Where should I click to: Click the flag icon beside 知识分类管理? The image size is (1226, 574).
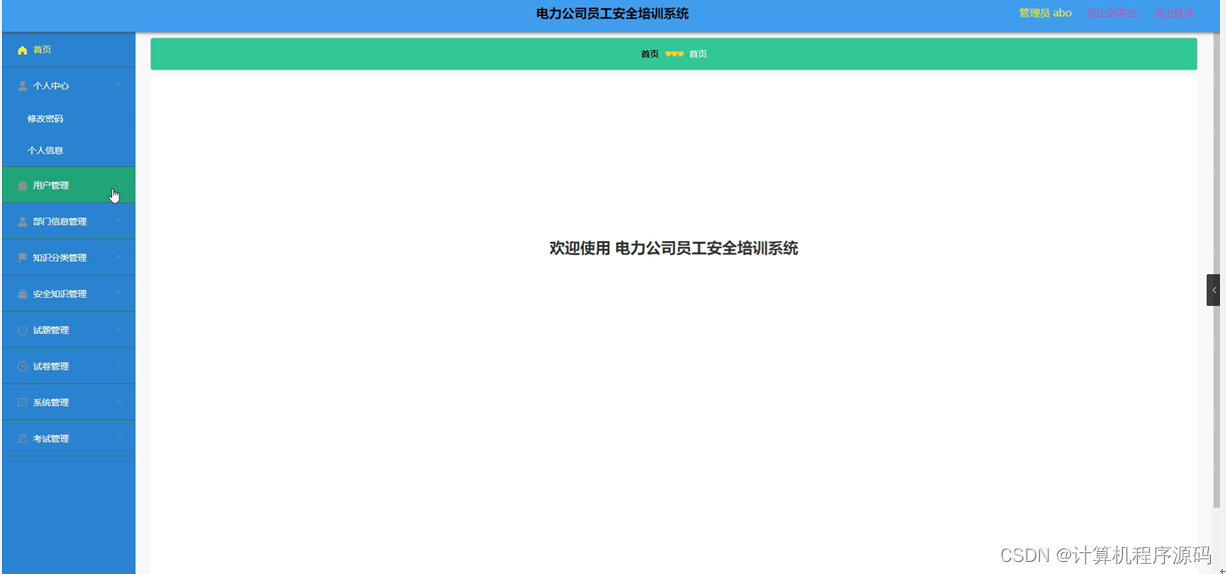click(22, 258)
